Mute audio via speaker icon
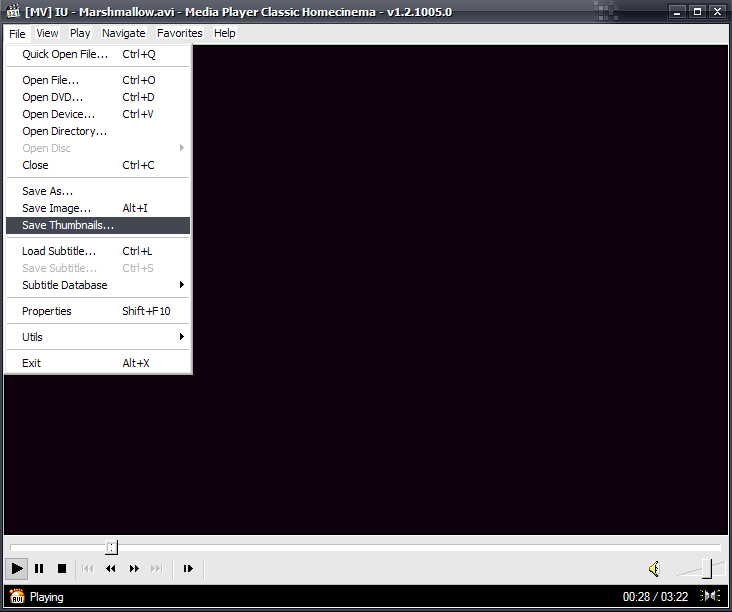The image size is (732, 612). click(x=655, y=569)
